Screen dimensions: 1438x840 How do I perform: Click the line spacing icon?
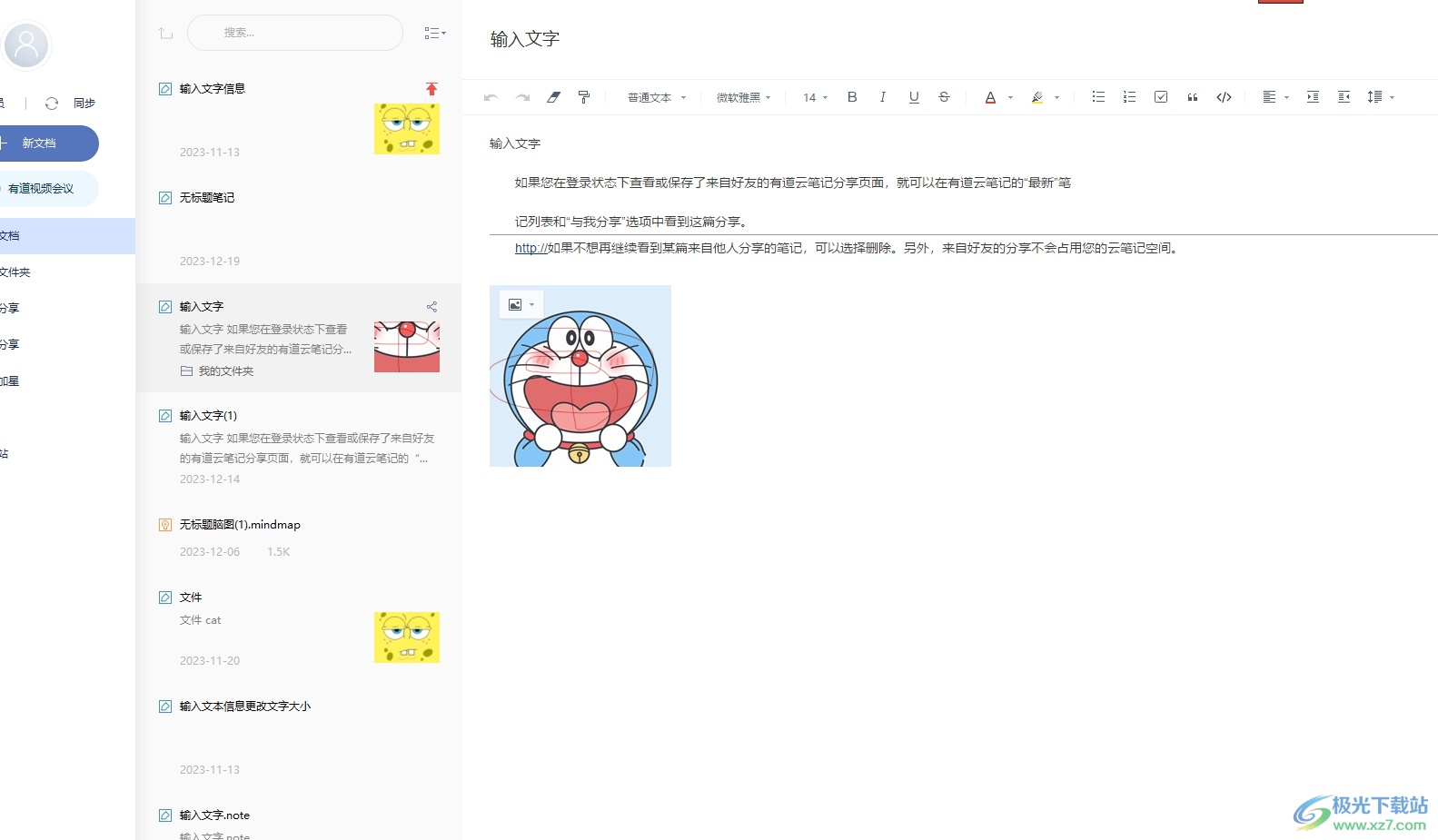(x=1374, y=97)
